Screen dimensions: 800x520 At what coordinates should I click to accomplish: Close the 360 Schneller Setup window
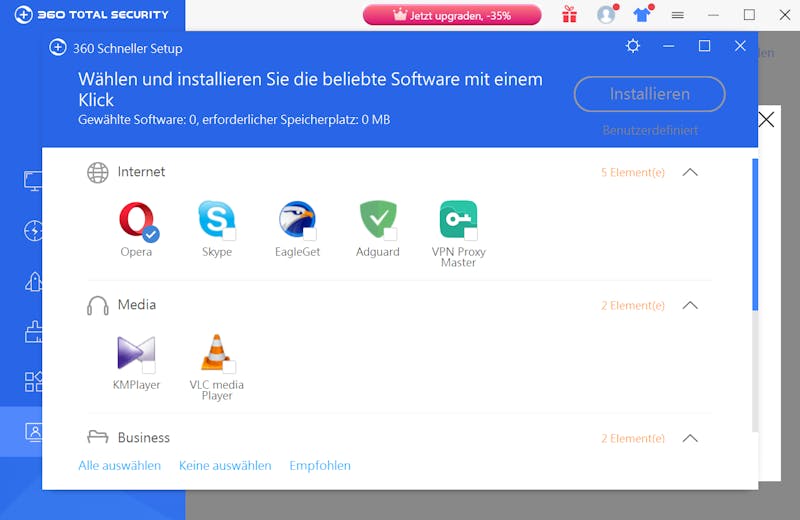pyautogui.click(x=740, y=46)
